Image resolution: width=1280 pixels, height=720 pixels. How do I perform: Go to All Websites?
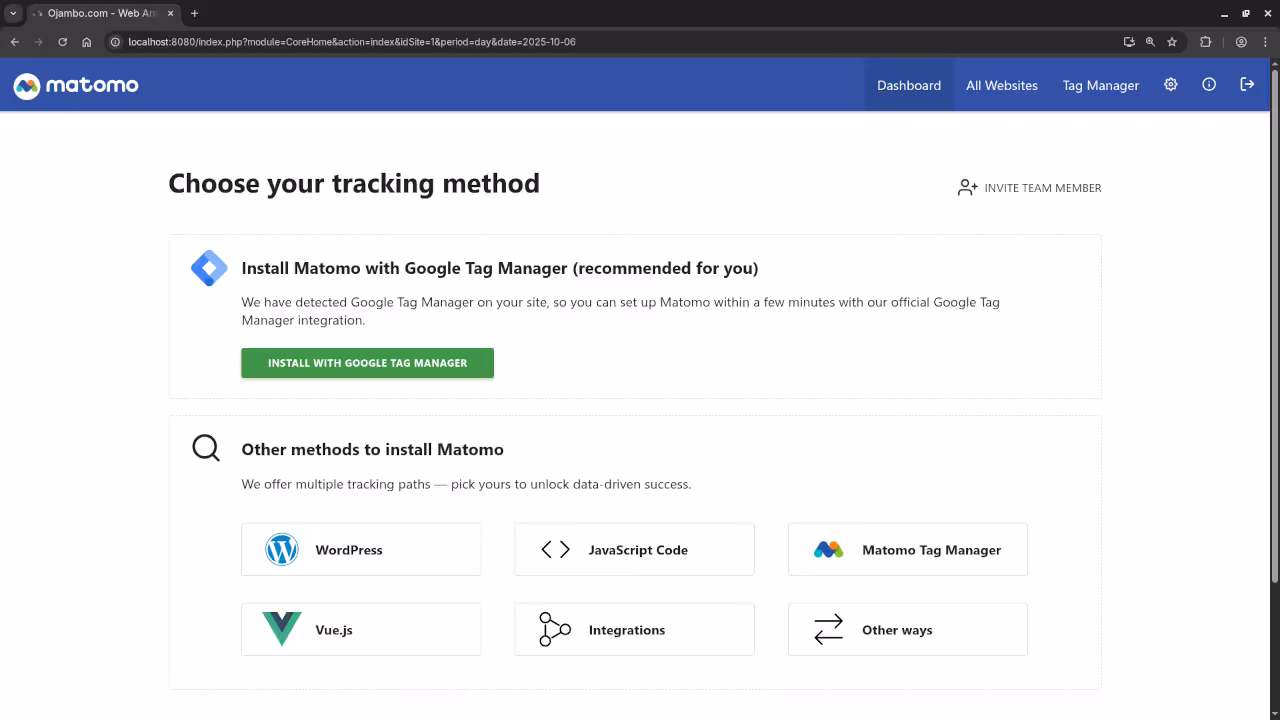(x=1001, y=85)
